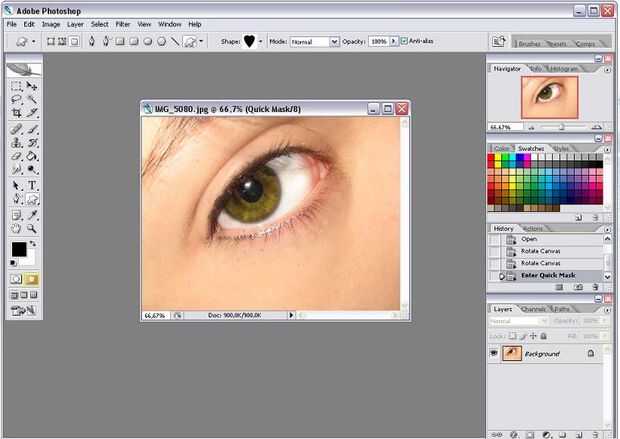Click the Background layer thumbnail
This screenshot has height=439, width=620.
(512, 353)
